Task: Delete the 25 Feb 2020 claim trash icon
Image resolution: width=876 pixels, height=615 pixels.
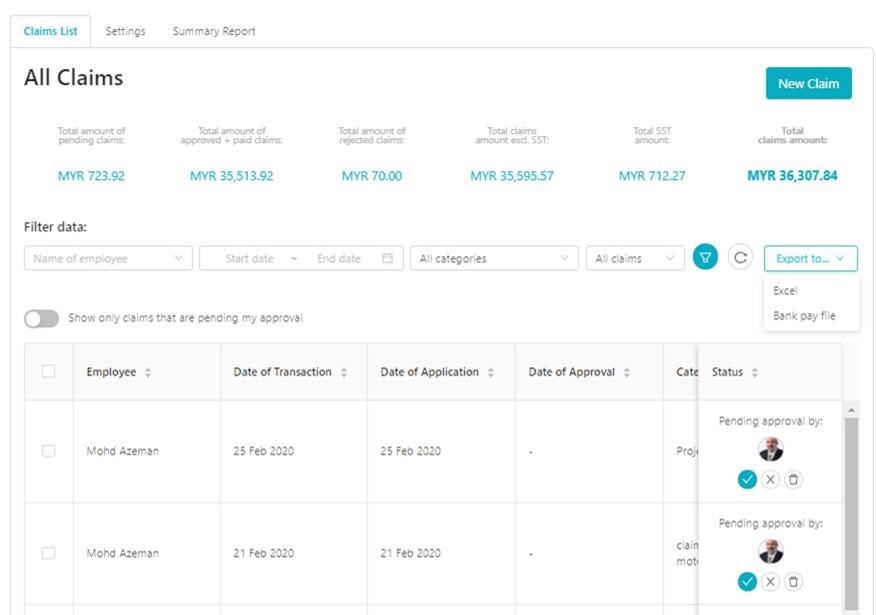Action: (793, 480)
